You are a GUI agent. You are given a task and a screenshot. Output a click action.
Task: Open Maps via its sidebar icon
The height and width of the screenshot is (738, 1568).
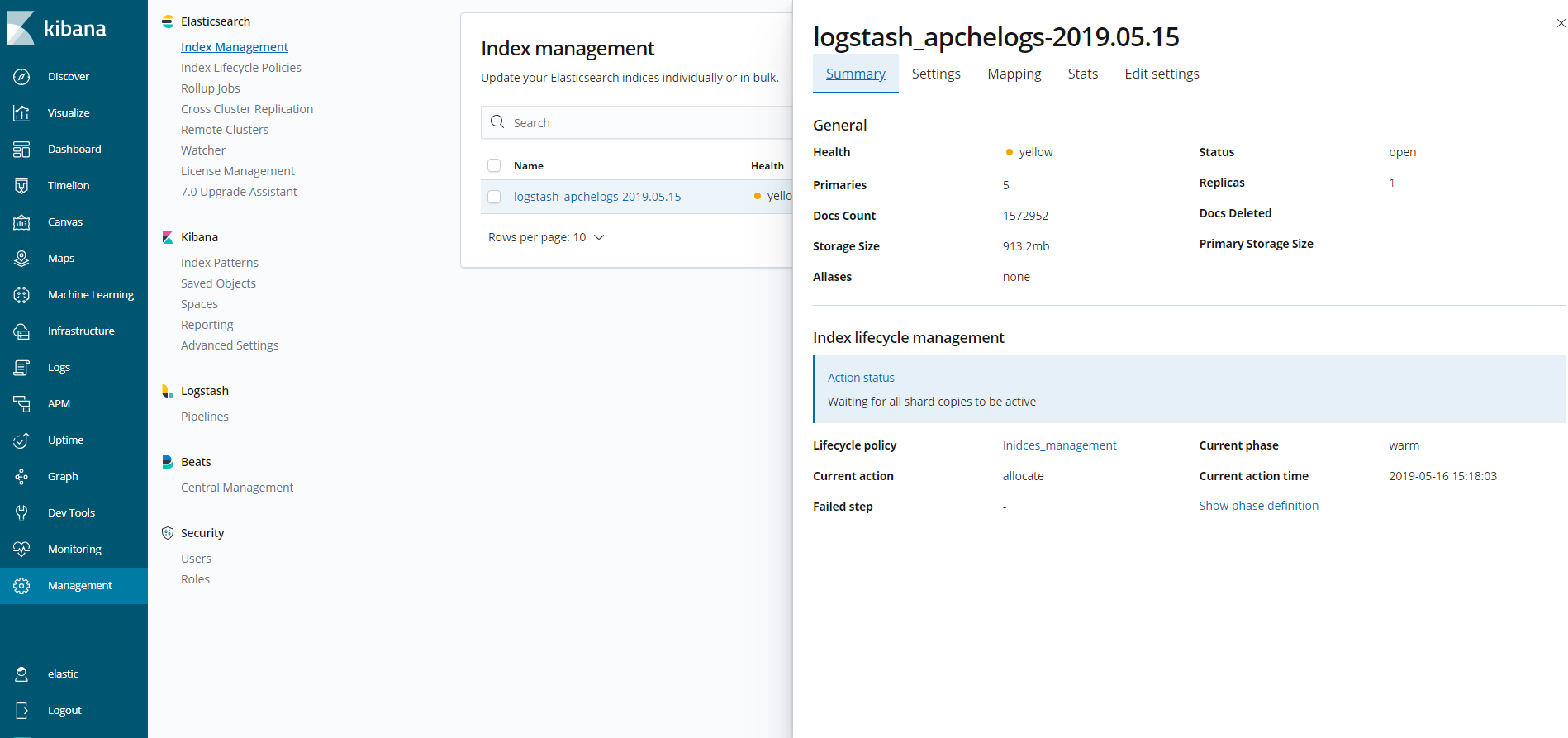[x=21, y=259]
